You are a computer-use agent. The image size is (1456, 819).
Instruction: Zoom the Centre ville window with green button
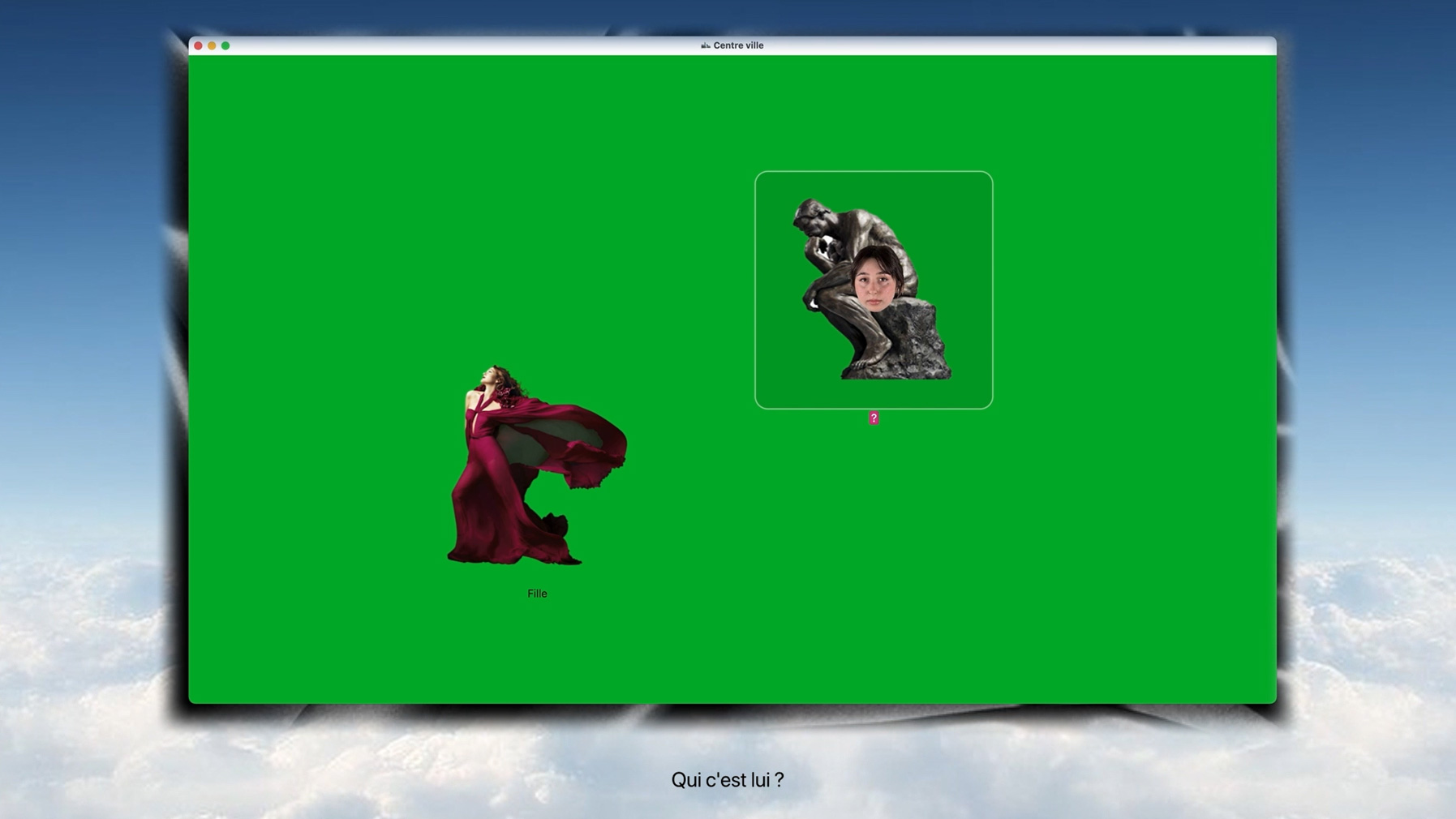pyautogui.click(x=225, y=45)
